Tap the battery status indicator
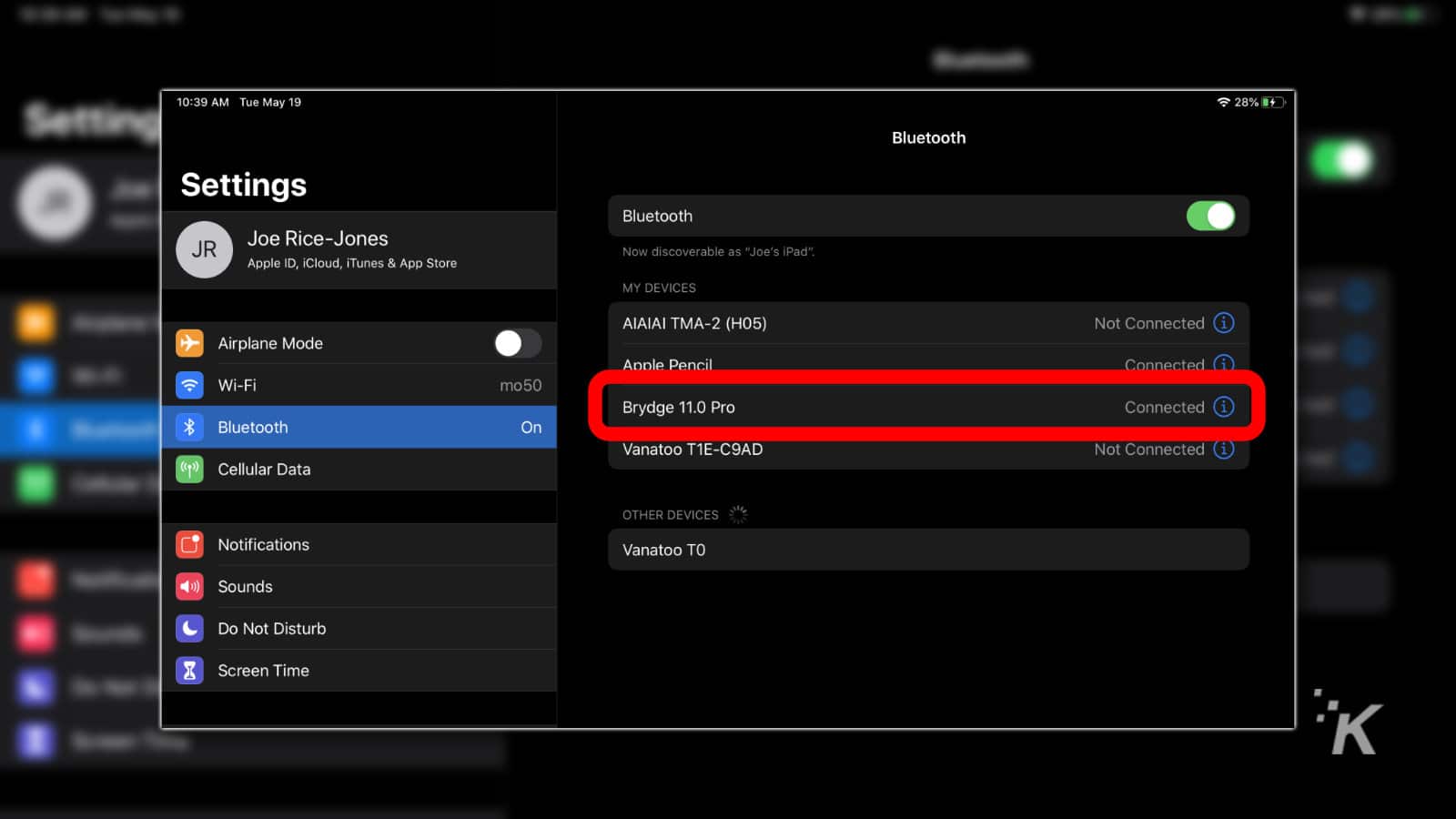The image size is (1456, 819). coord(1273,102)
